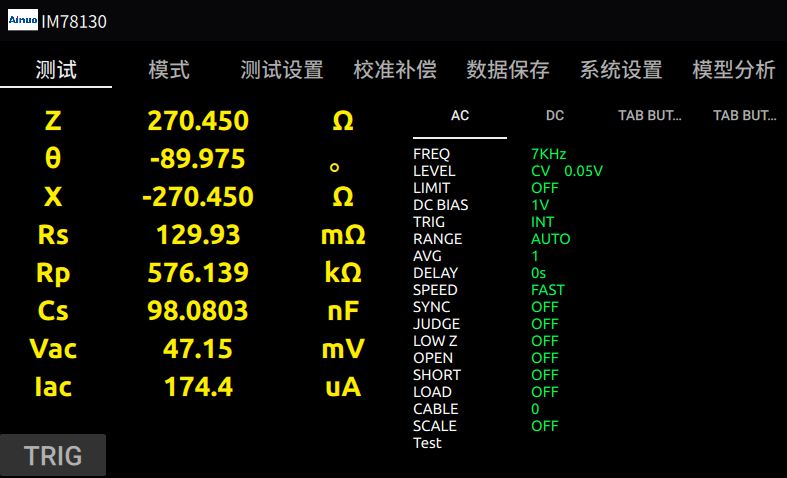Select the AC settings tab

pos(460,116)
